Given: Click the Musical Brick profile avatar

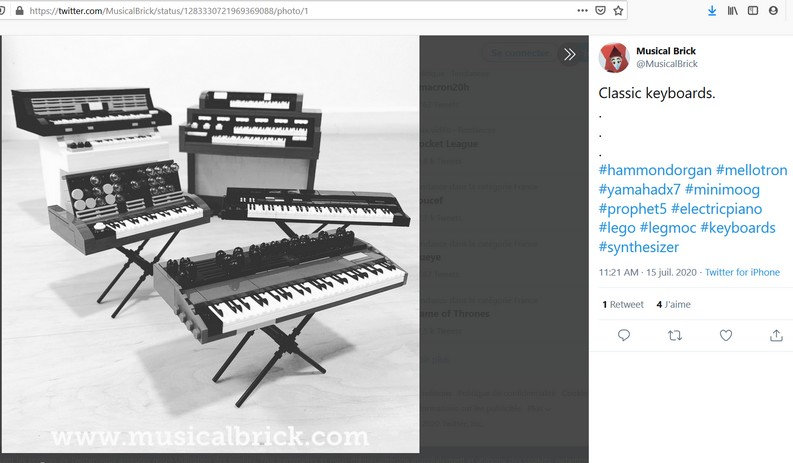Looking at the screenshot, I should 614,57.
